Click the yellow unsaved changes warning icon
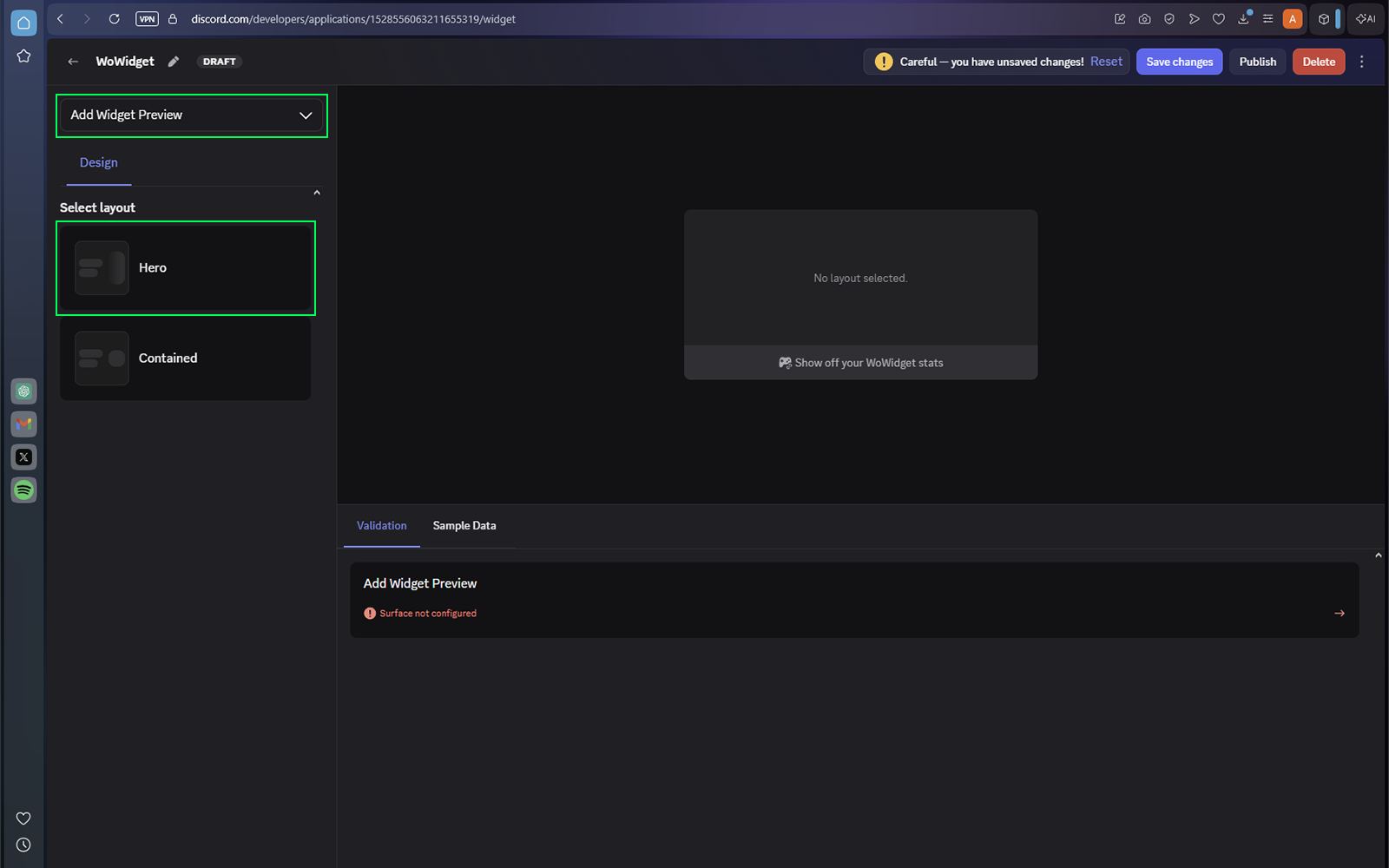This screenshot has width=1389, height=868. click(x=883, y=62)
